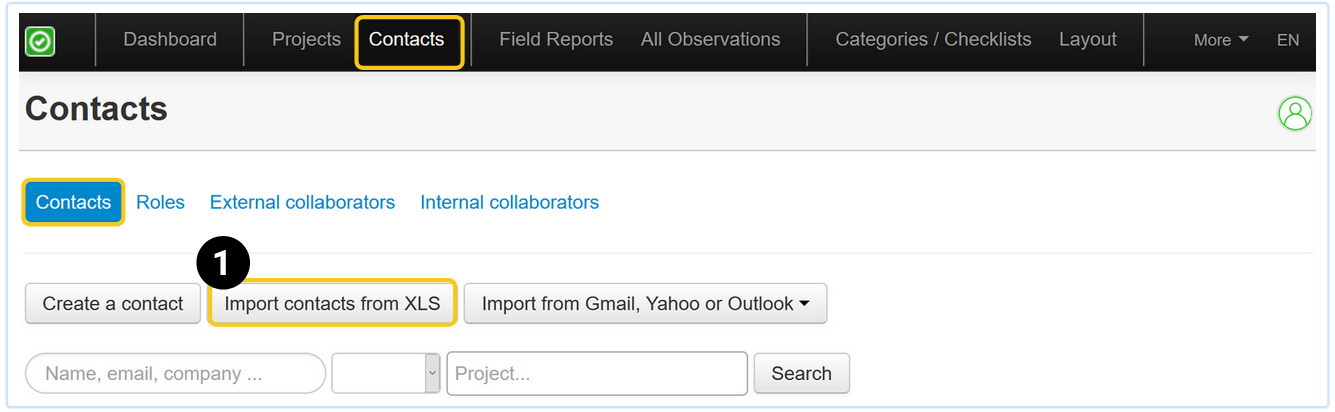Open the user profile icon
The height and width of the screenshot is (412, 1335).
coord(1295,113)
